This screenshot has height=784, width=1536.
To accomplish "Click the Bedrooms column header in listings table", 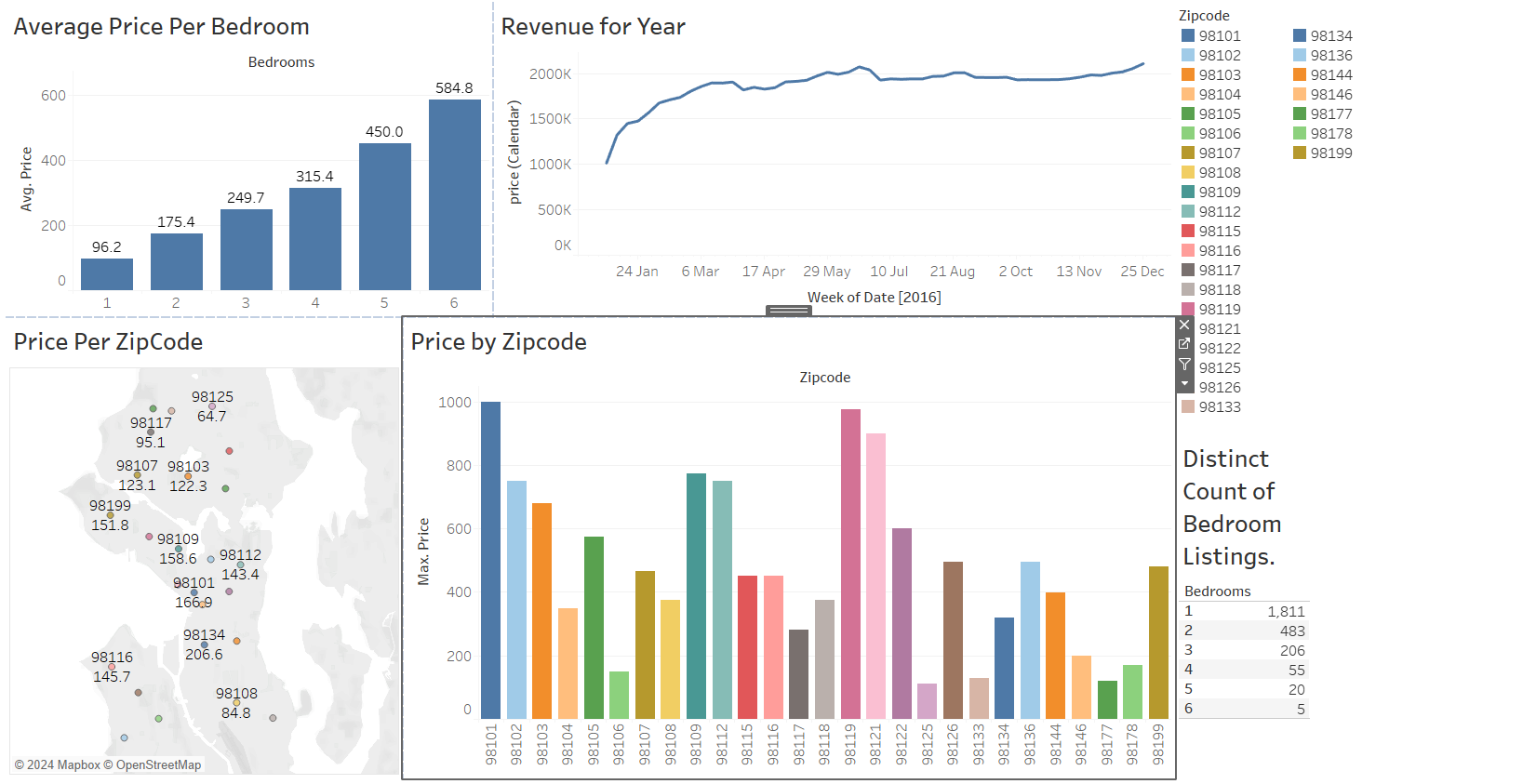I will pyautogui.click(x=1217, y=591).
